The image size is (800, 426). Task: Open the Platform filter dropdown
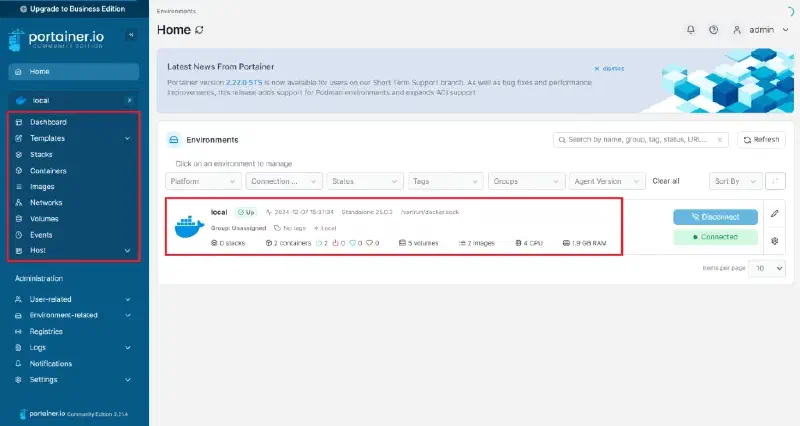tap(203, 181)
